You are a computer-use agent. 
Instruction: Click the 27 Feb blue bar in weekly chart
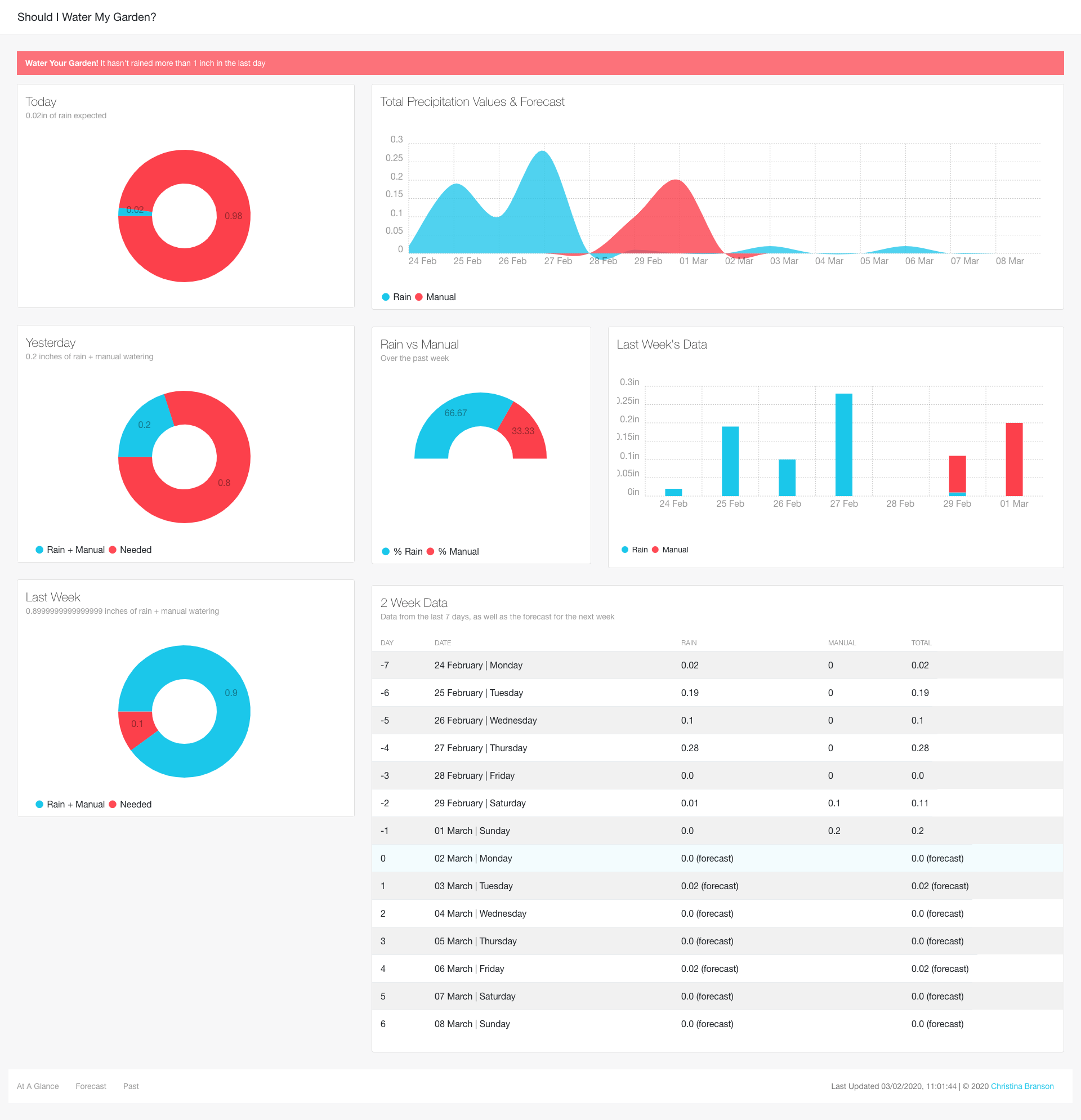tap(843, 446)
